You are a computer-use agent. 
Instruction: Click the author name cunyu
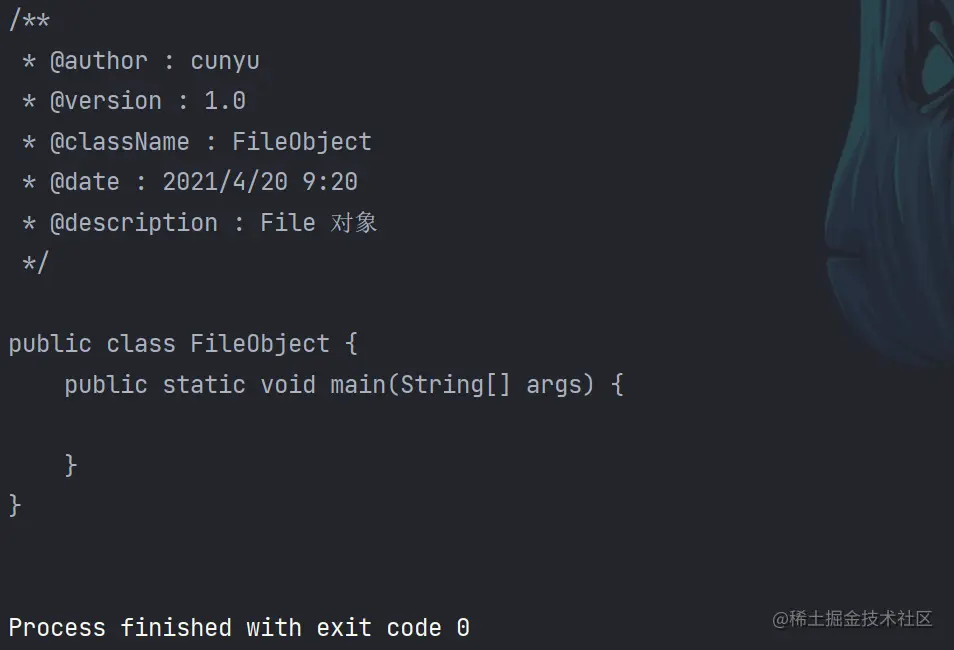pos(225,61)
